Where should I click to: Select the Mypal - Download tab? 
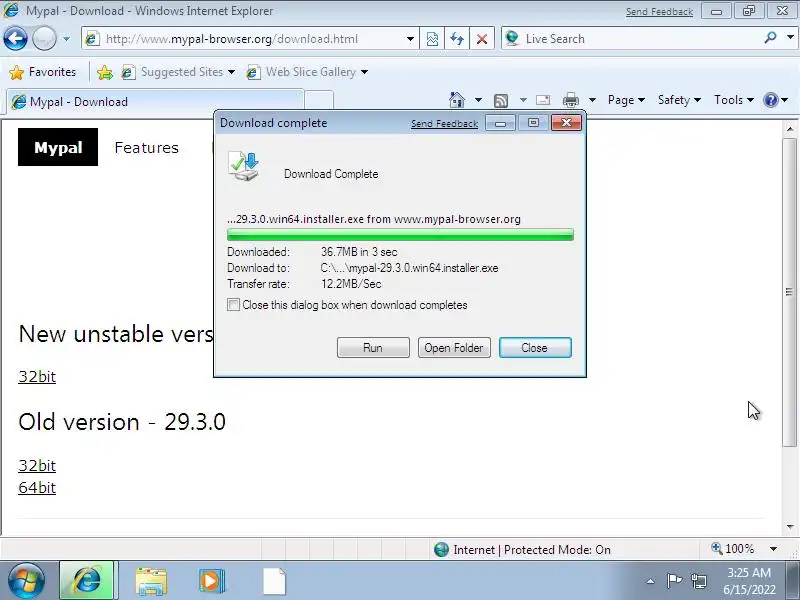pos(155,102)
